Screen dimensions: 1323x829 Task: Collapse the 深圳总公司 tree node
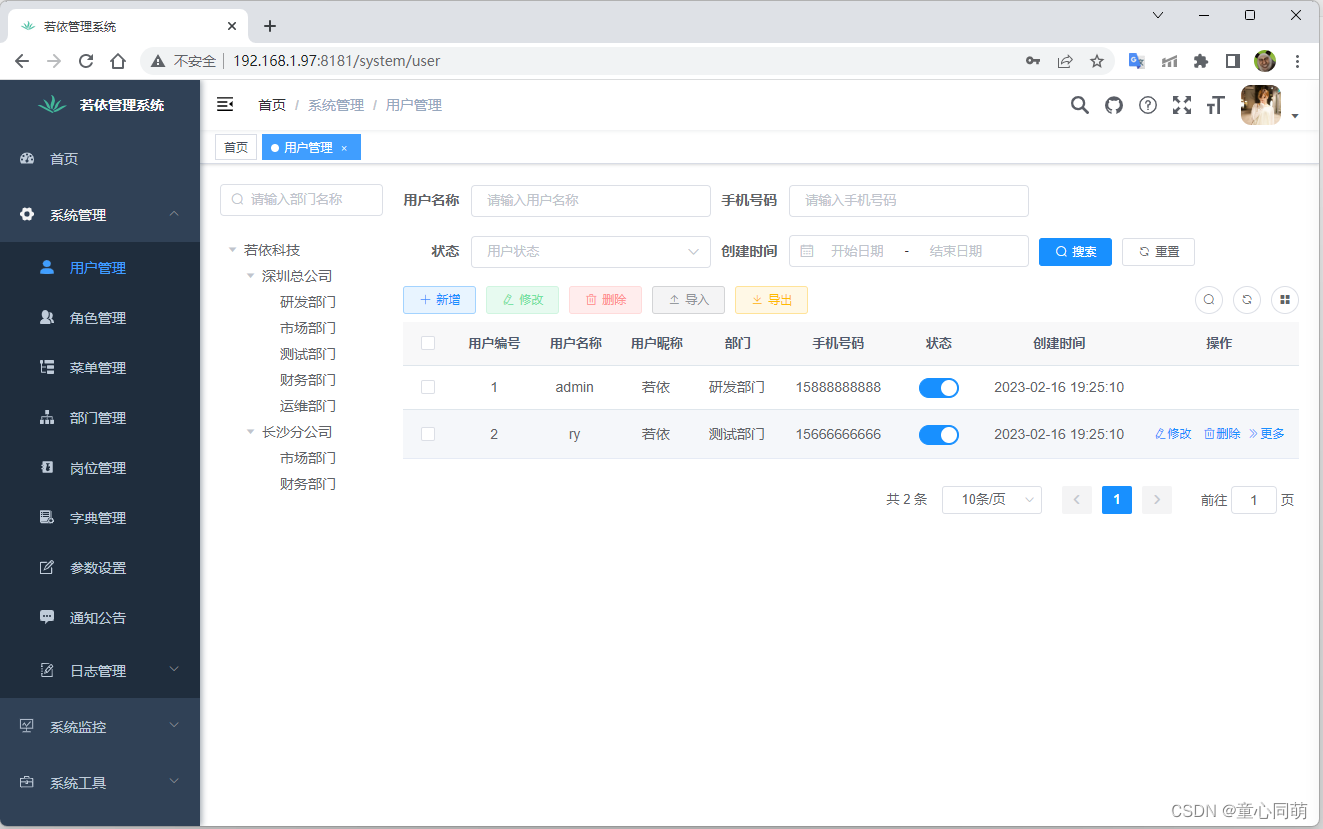[x=250, y=276]
